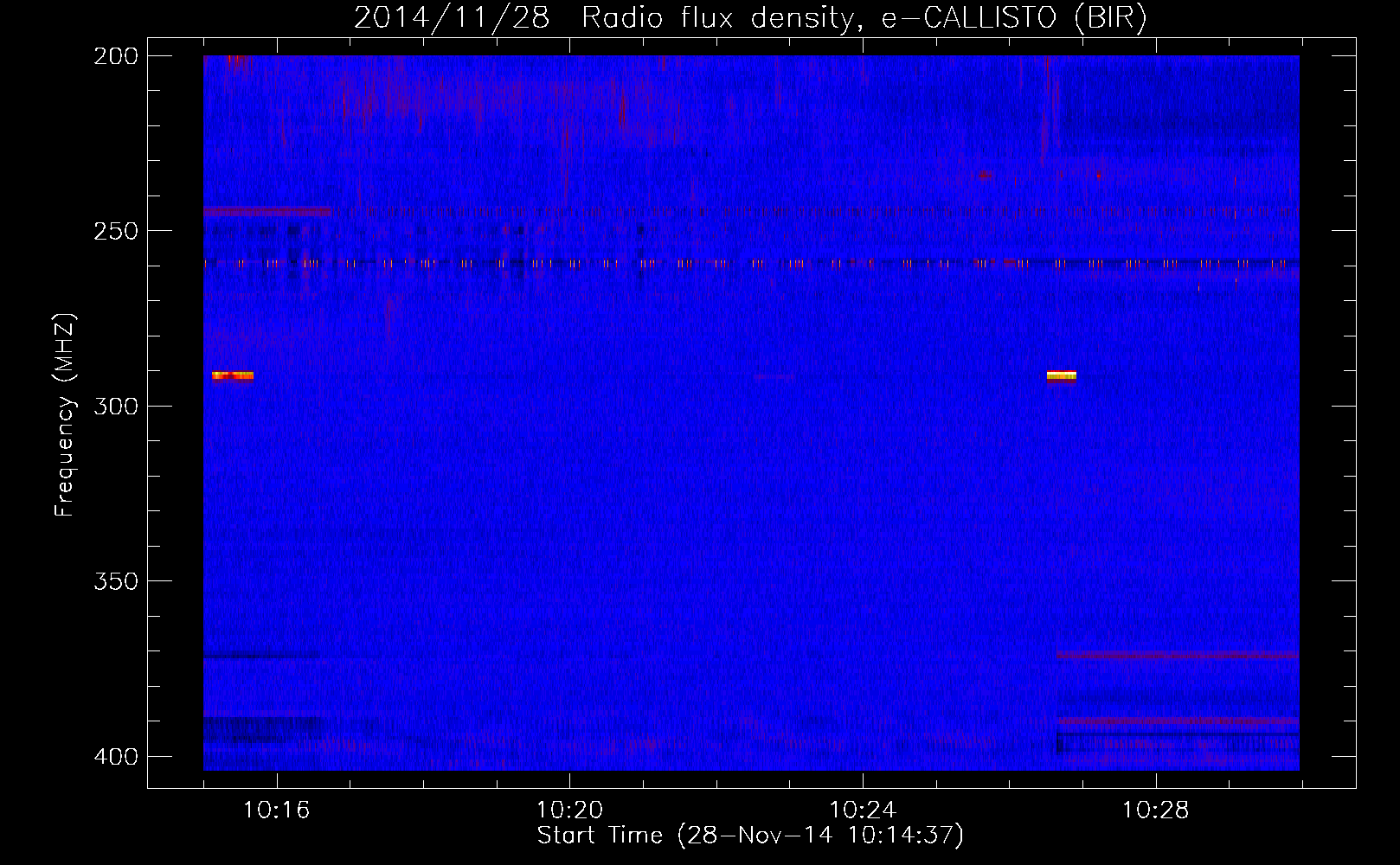Viewport: 1400px width, 865px height.
Task: Click the 10:24 time tick label
Action: click(x=863, y=811)
